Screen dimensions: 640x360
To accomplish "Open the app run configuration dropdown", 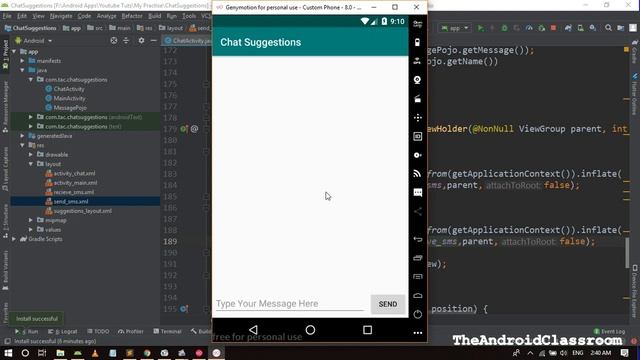I will pos(454,28).
